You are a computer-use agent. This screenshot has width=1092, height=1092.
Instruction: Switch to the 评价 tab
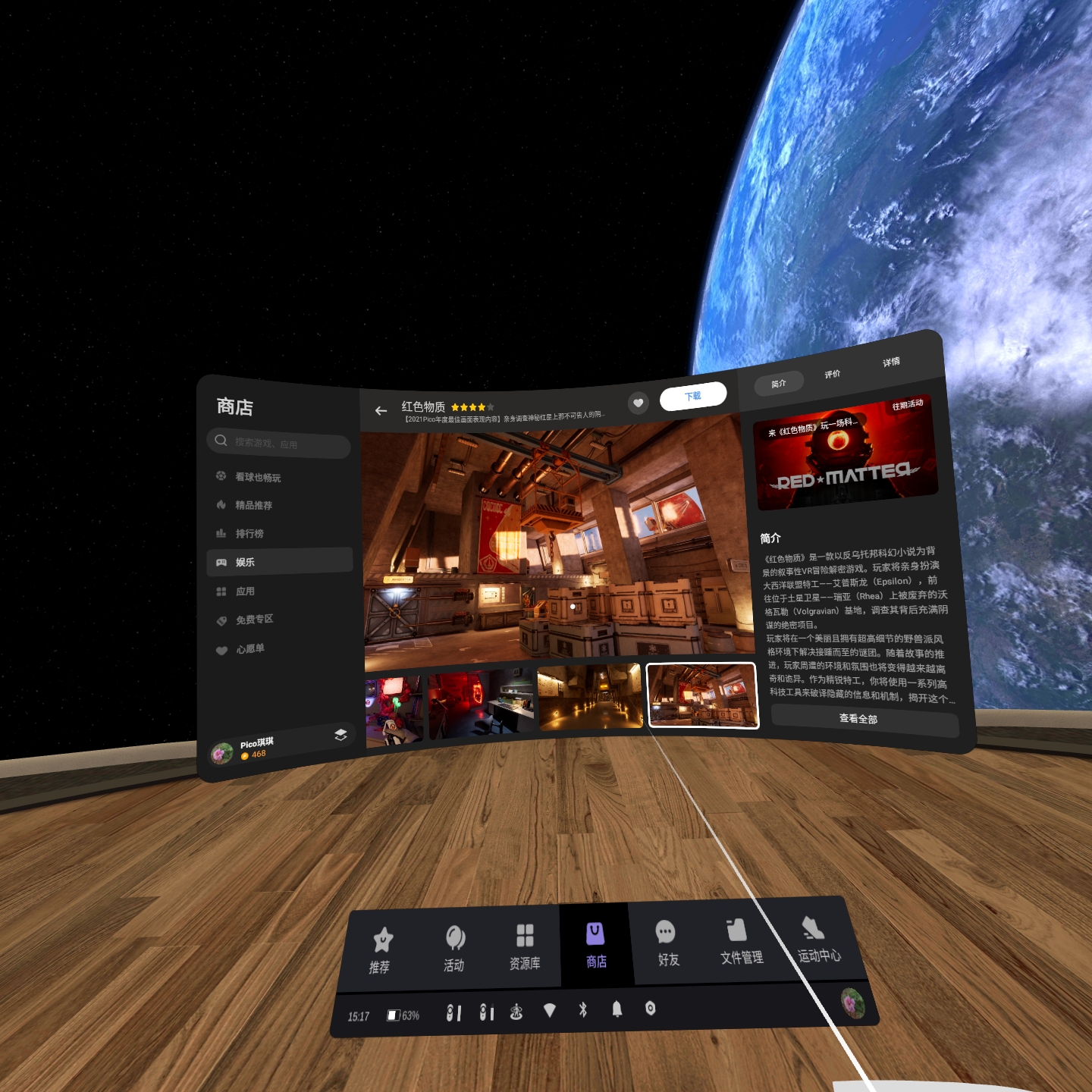pos(833,374)
